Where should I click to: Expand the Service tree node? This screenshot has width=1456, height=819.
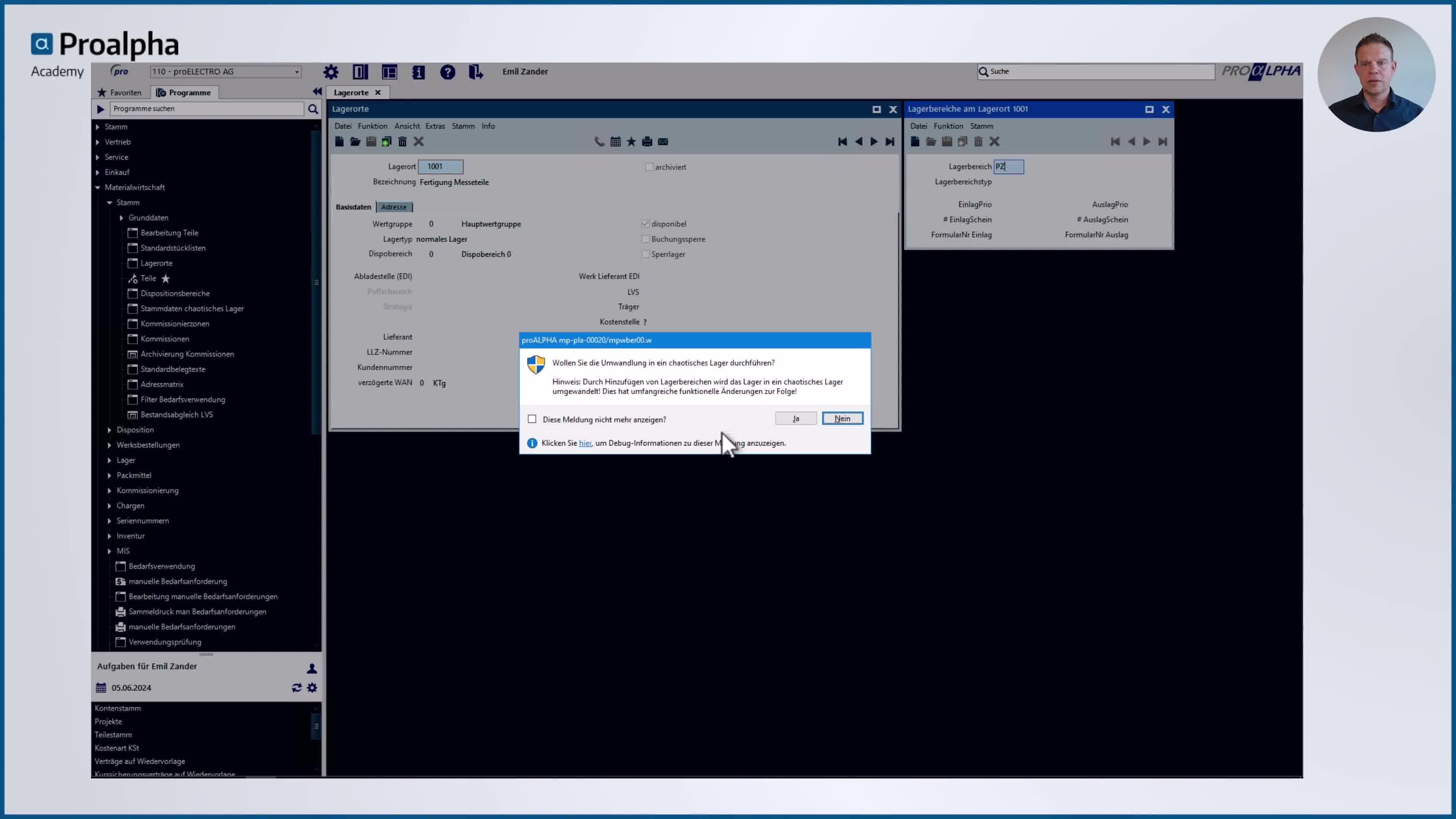tap(98, 157)
